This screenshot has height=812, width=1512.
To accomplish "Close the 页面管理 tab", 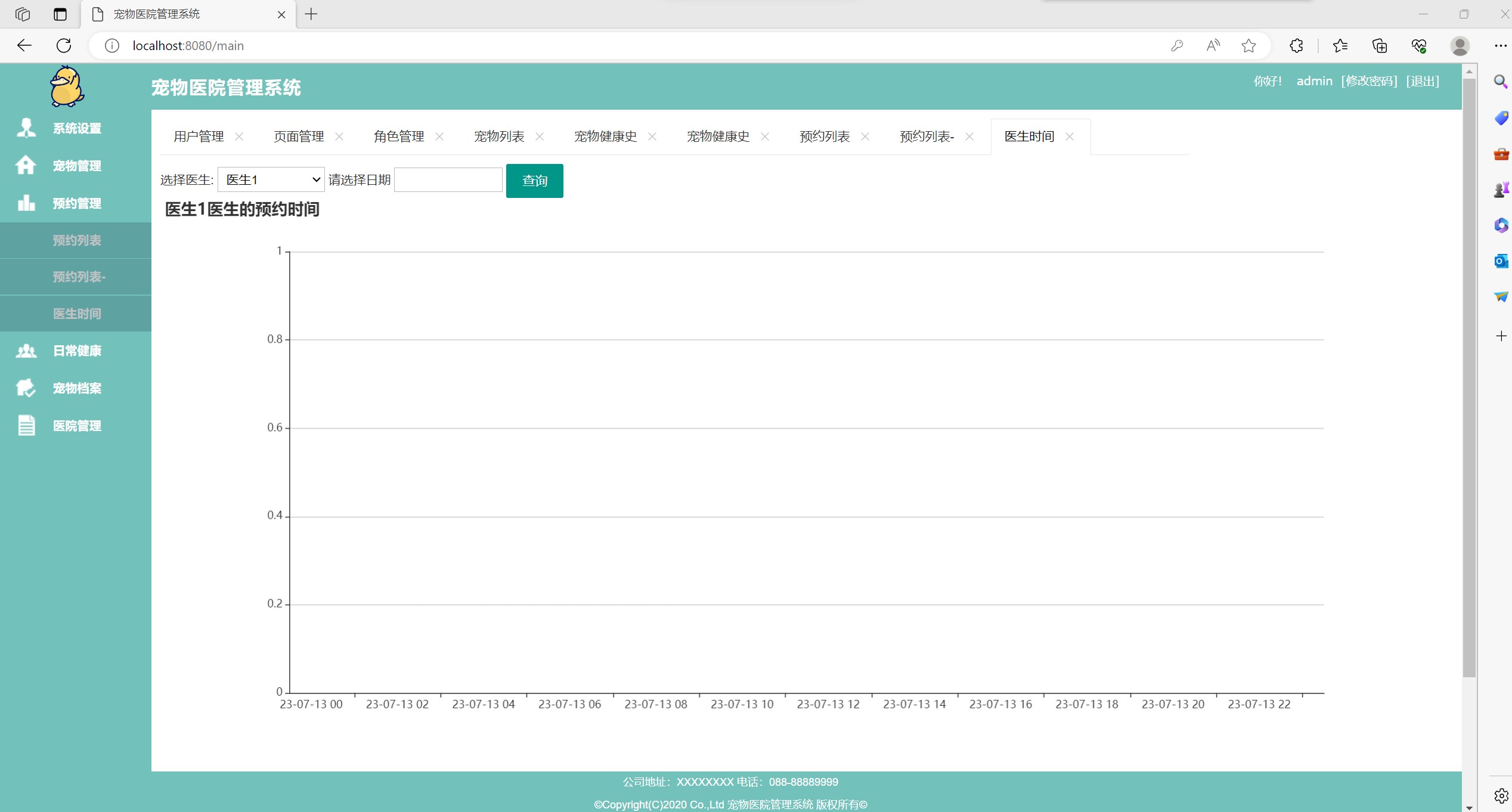I will [339, 137].
